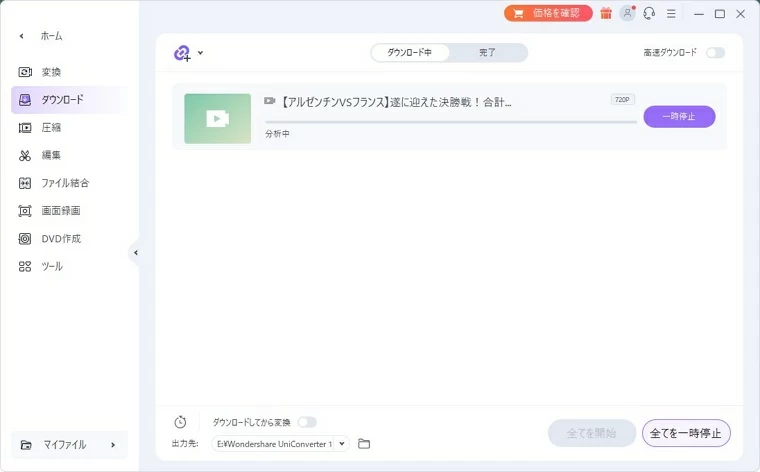
Task: Click the video title text
Action: pos(396,102)
